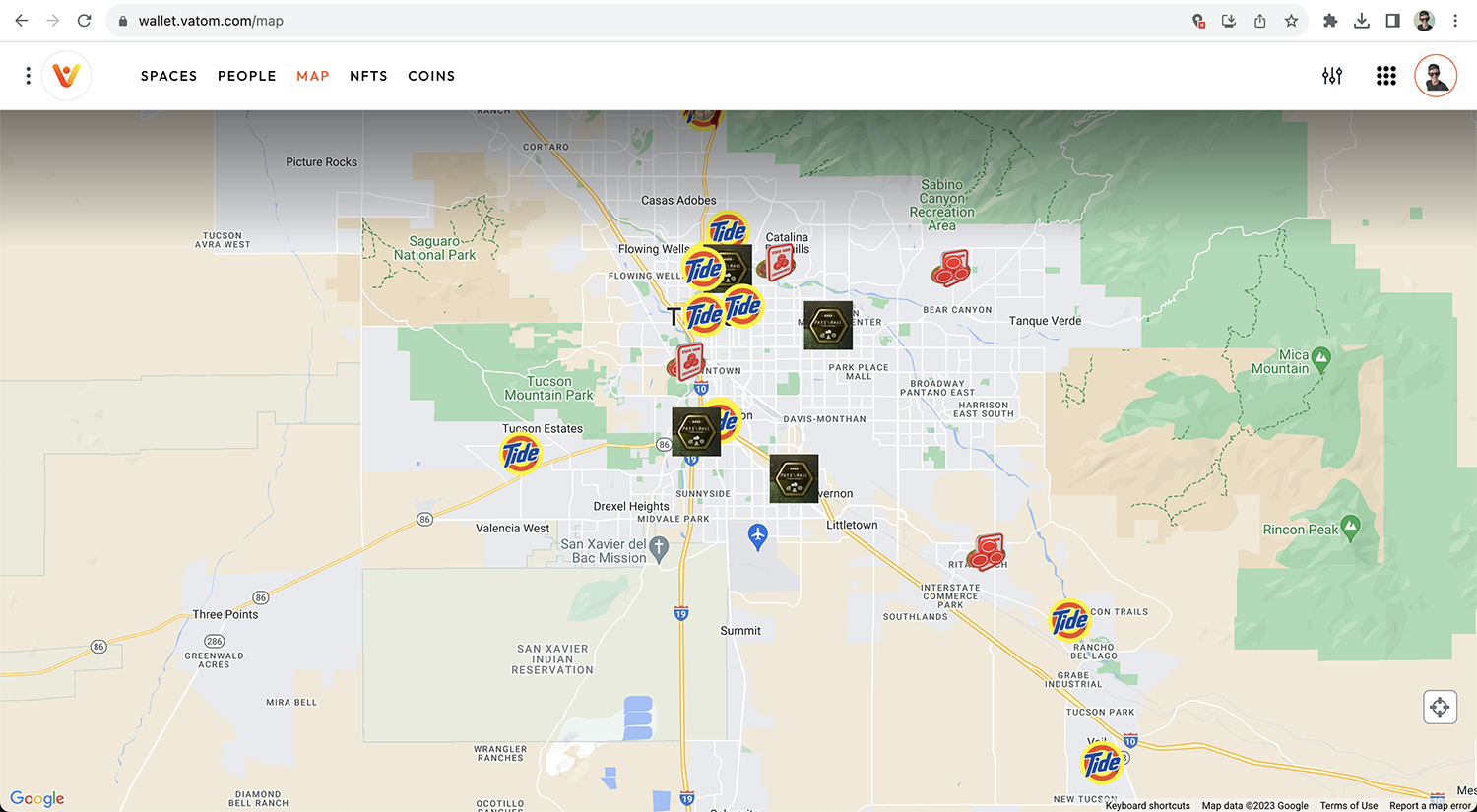
Task: Click the Tucson Mountain Park label
Action: tap(548, 388)
